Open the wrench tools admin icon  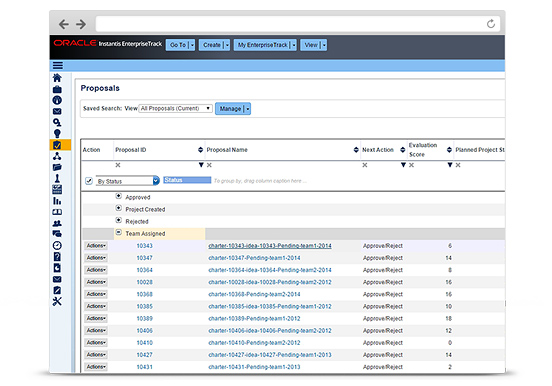pos(57,301)
